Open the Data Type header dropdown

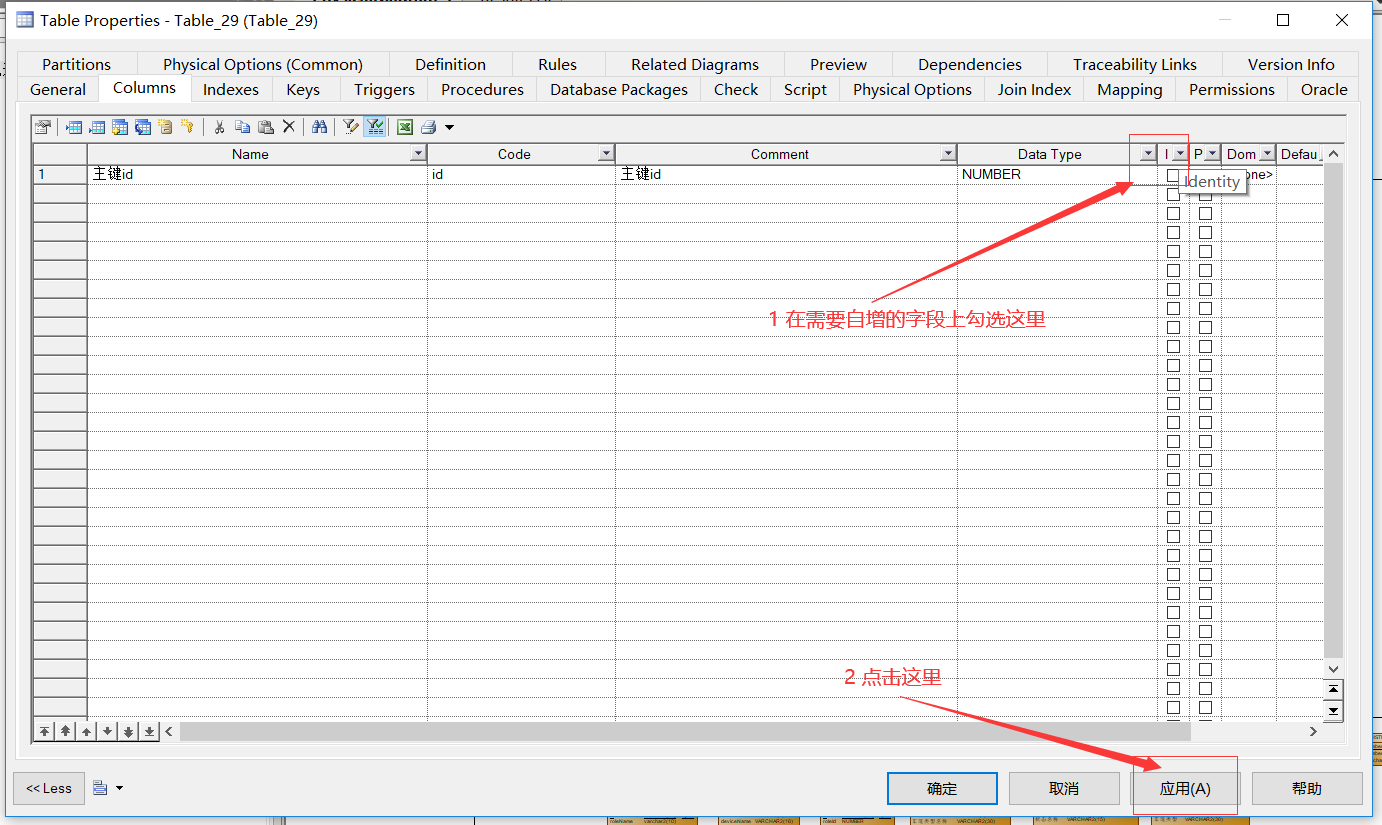(x=1148, y=154)
